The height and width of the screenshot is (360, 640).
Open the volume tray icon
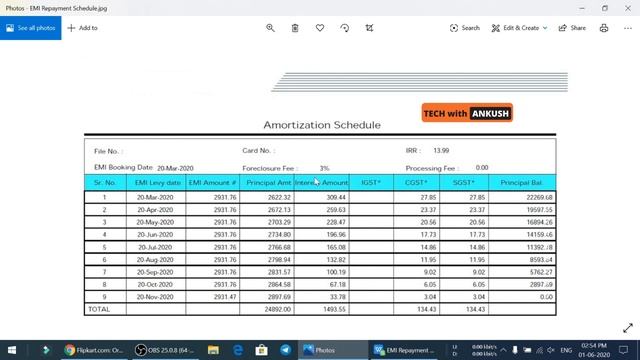551,350
